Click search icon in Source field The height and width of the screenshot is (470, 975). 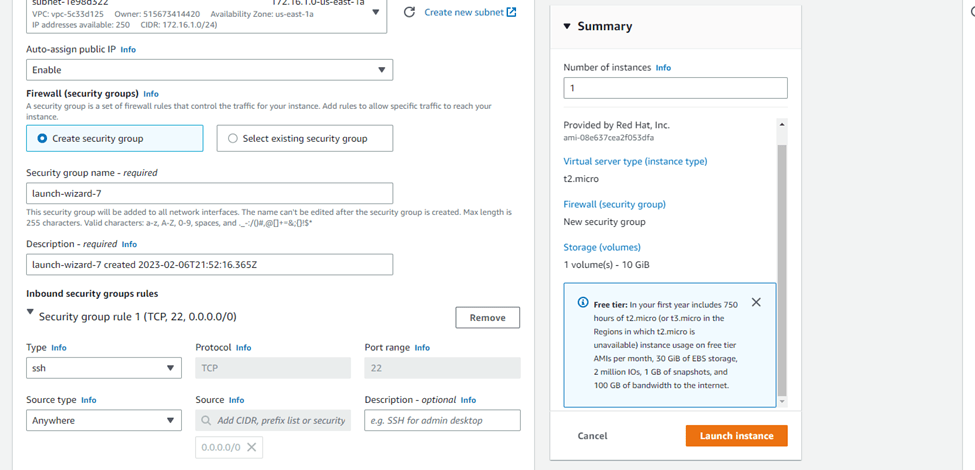pos(206,421)
